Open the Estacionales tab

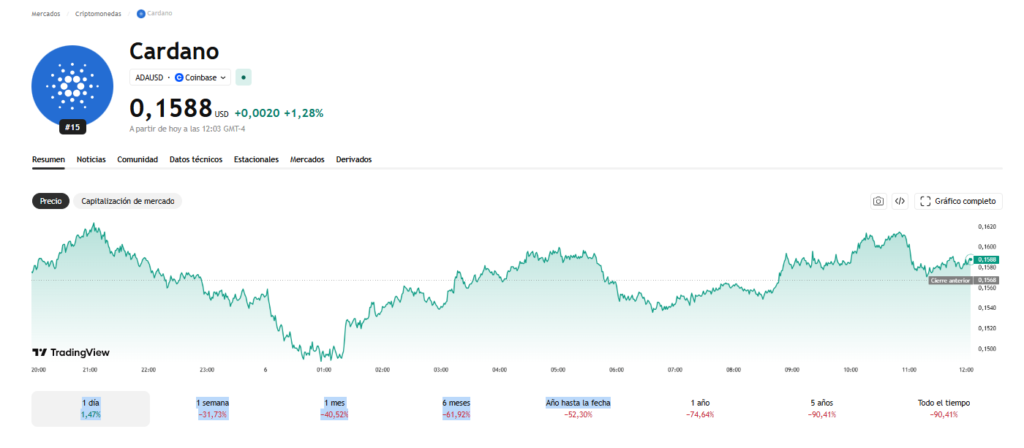click(x=256, y=159)
